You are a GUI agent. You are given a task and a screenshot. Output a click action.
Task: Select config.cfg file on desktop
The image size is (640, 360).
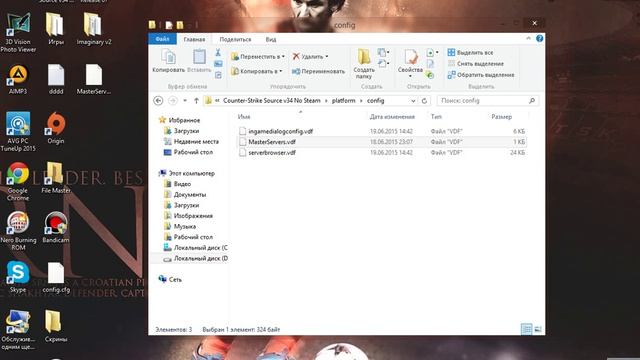[x=56, y=278]
